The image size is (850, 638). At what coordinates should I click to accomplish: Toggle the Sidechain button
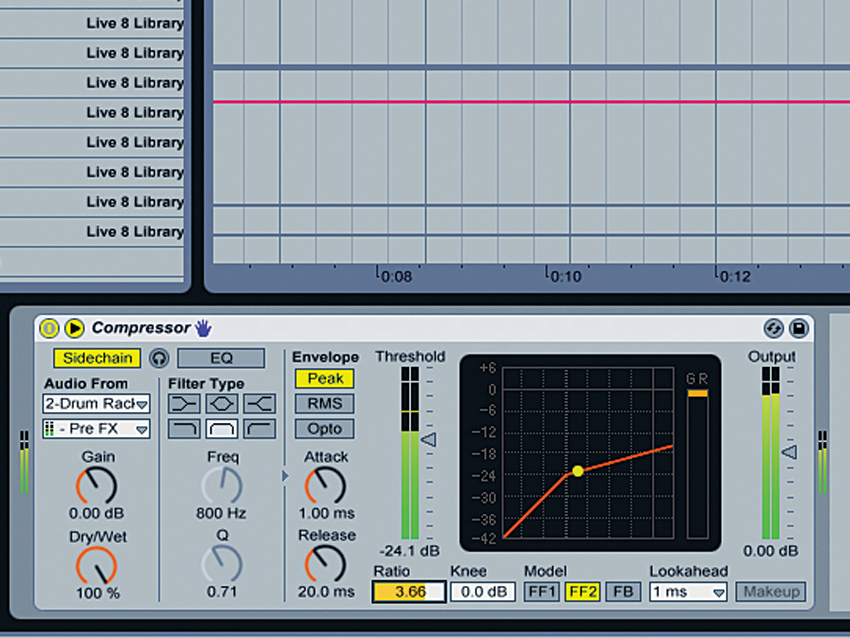tap(97, 358)
